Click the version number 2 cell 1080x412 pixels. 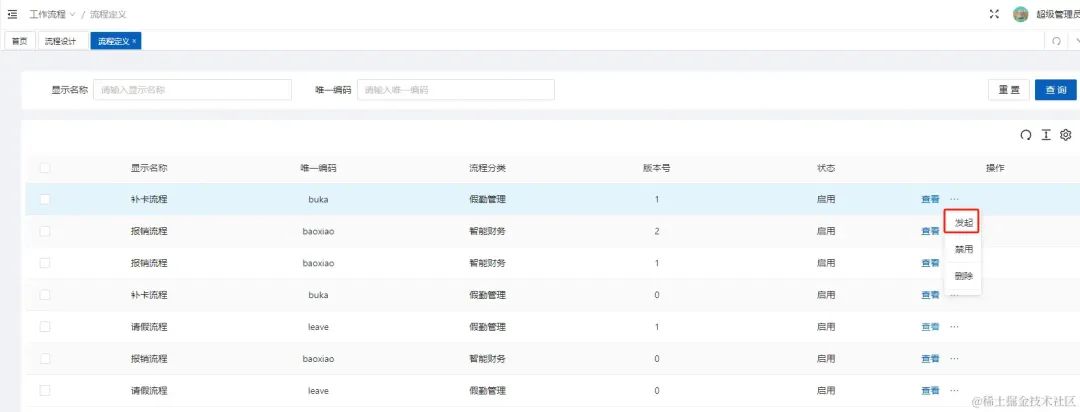656,231
